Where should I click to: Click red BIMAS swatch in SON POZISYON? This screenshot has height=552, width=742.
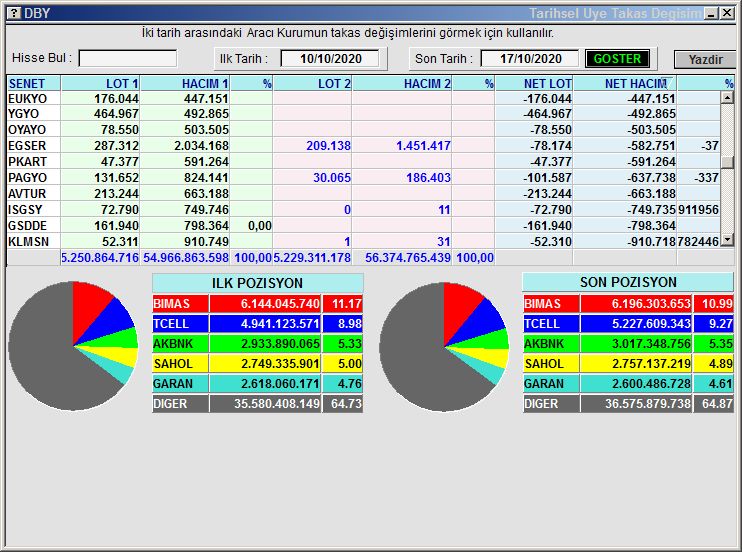pos(551,303)
